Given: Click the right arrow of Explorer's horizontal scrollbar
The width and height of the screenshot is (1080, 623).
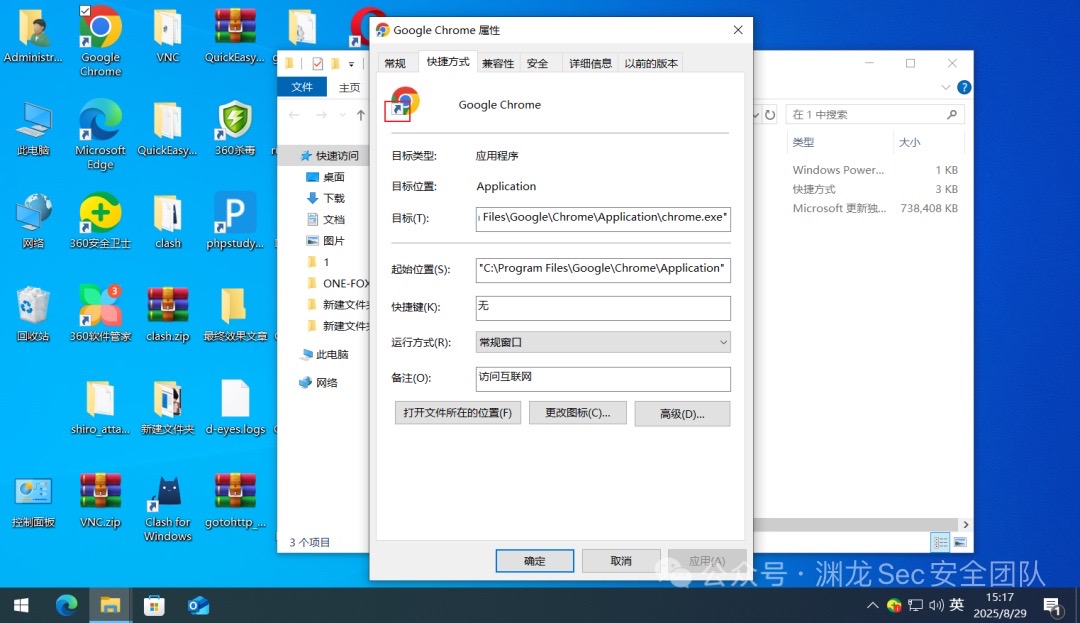Looking at the screenshot, I should [966, 525].
